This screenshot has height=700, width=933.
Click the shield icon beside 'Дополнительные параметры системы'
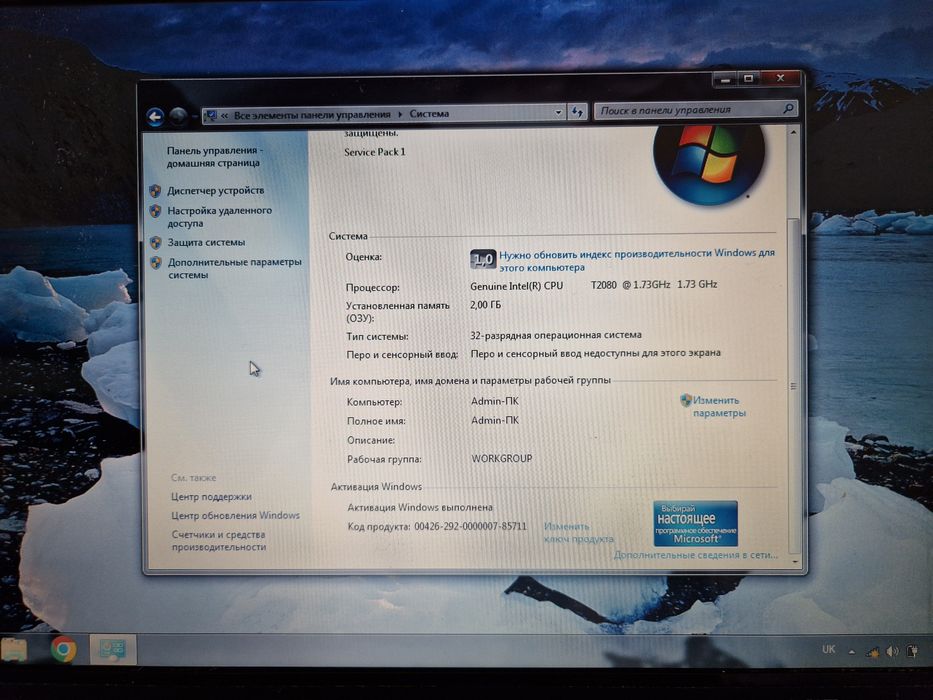pyautogui.click(x=156, y=262)
